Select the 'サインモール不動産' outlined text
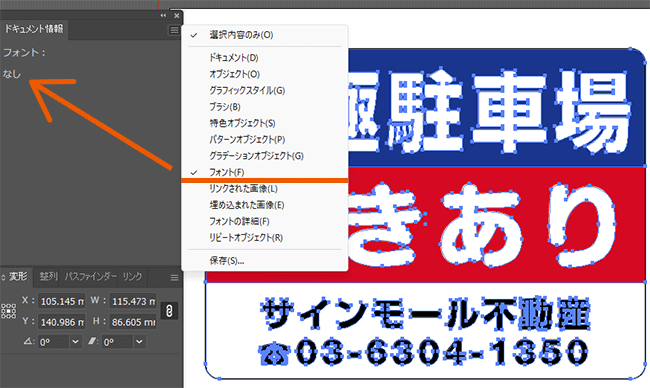This screenshot has height=388, width=650. point(425,315)
